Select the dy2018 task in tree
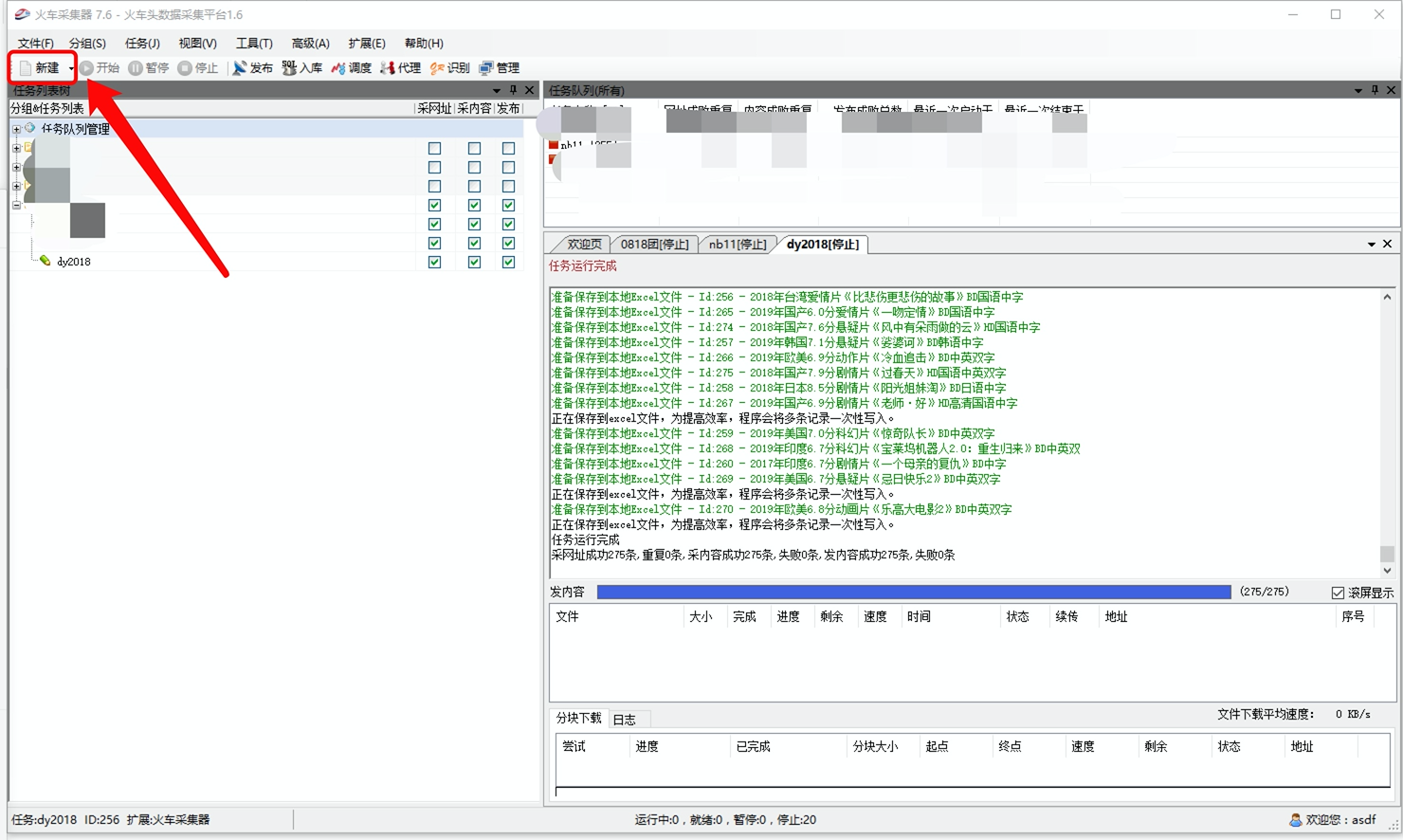The height and width of the screenshot is (840, 1403). click(x=73, y=262)
